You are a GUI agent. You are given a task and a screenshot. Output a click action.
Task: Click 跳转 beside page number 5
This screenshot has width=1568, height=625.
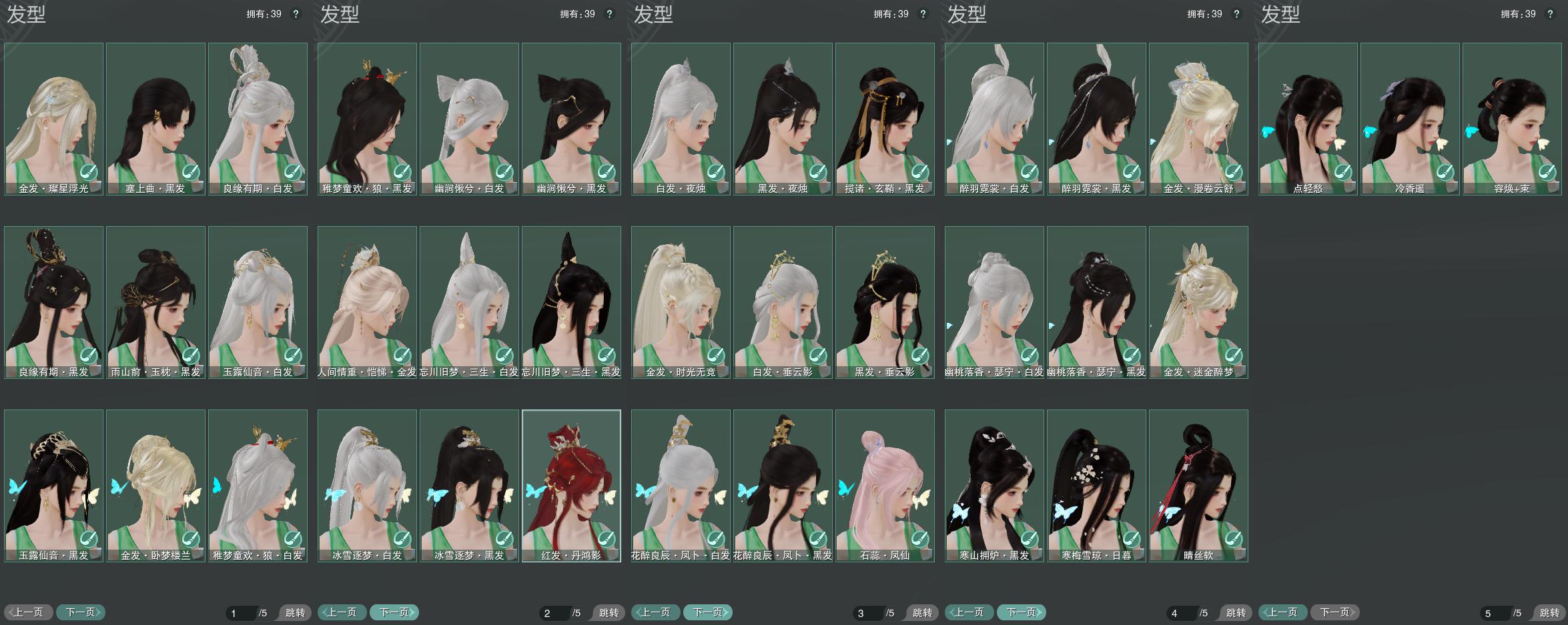[x=1549, y=613]
